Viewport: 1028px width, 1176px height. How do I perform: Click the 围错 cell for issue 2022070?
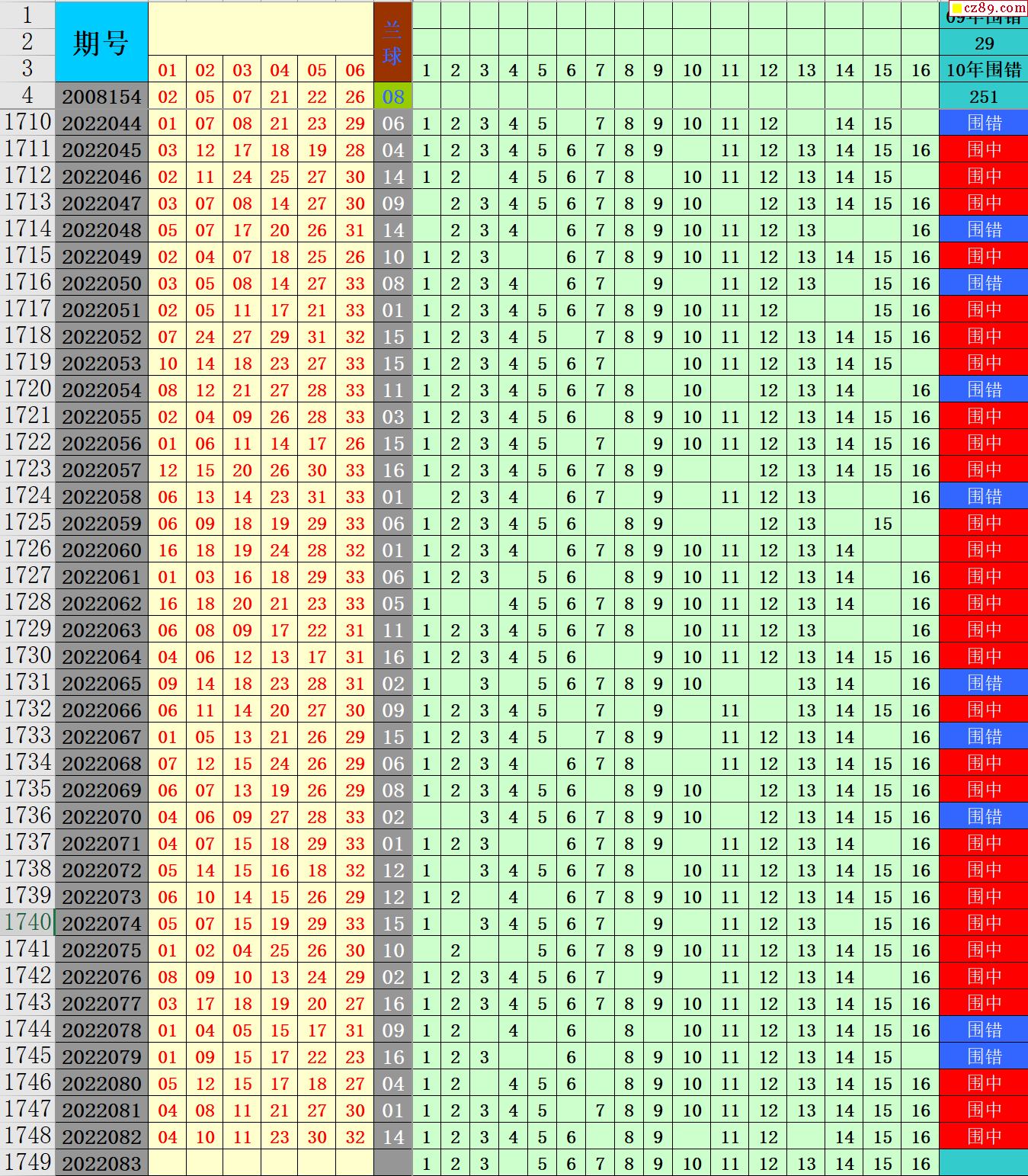tap(983, 817)
